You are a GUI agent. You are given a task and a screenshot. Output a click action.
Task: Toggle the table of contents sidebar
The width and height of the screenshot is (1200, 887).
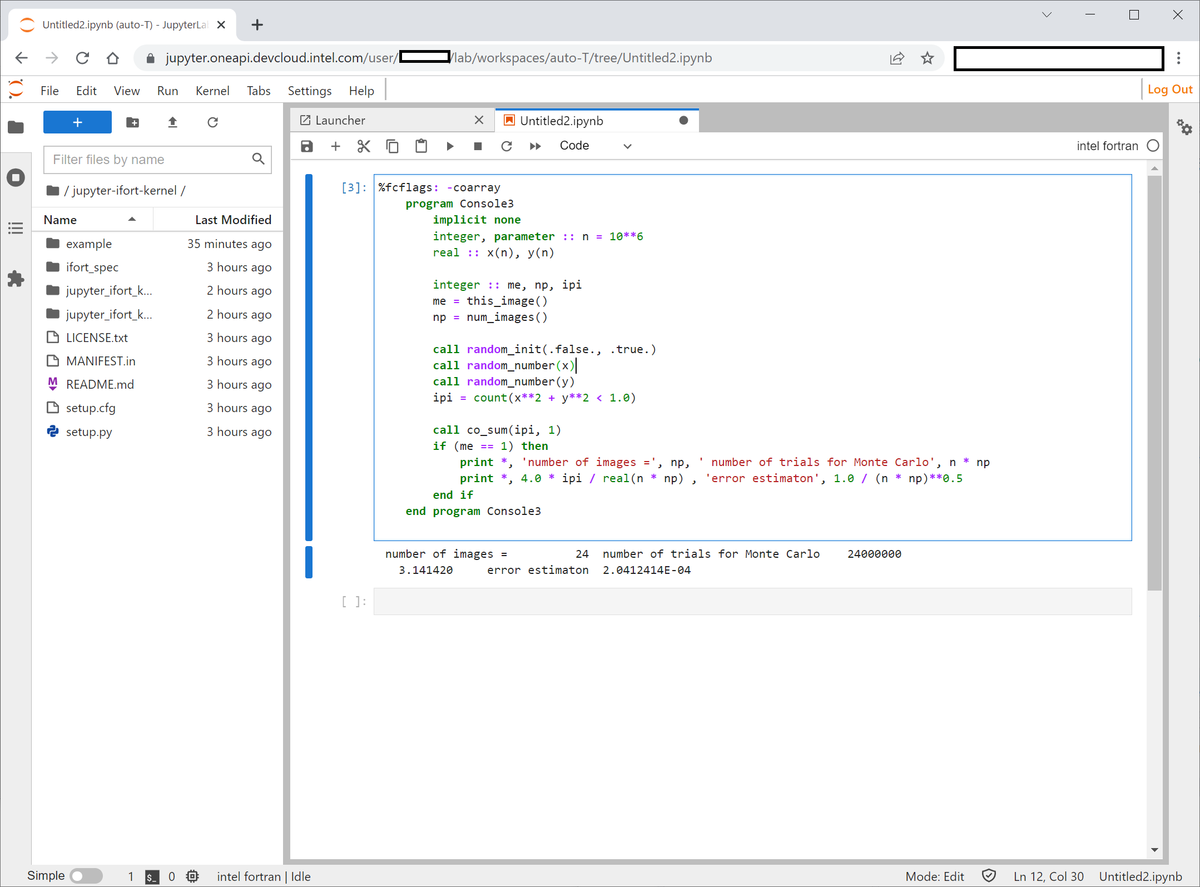(x=15, y=227)
